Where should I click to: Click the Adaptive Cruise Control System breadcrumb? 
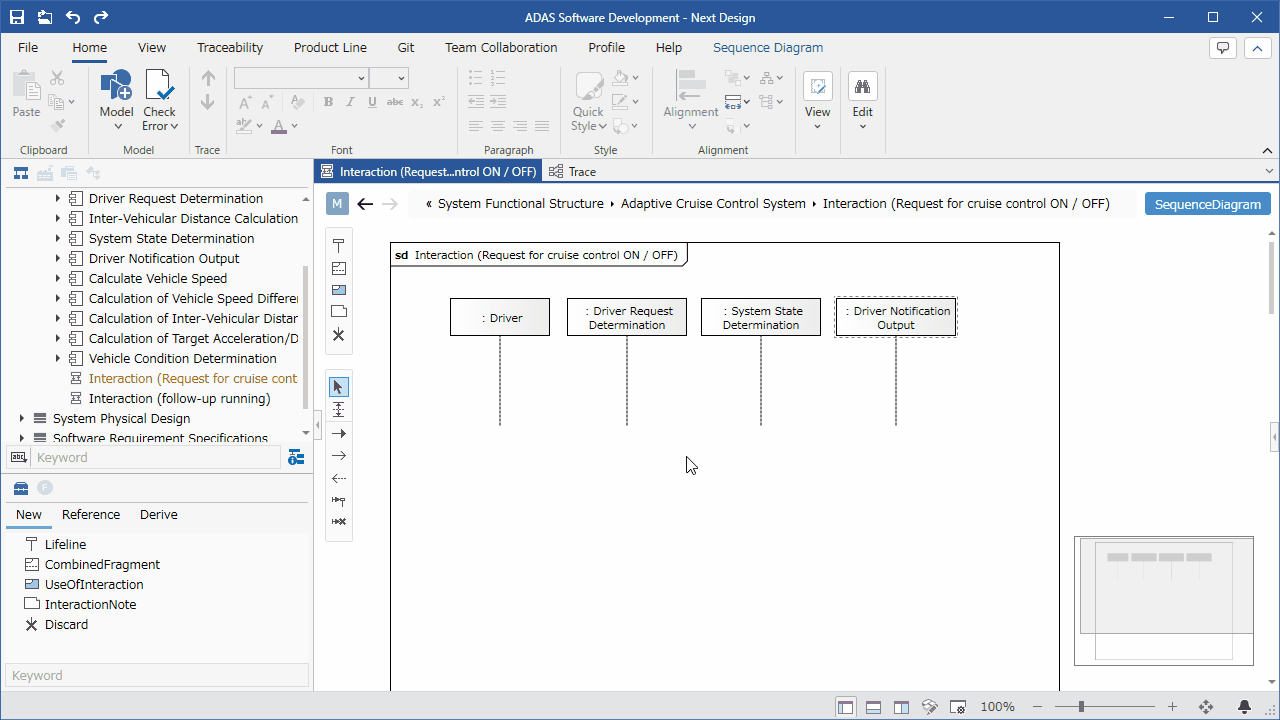click(x=713, y=204)
